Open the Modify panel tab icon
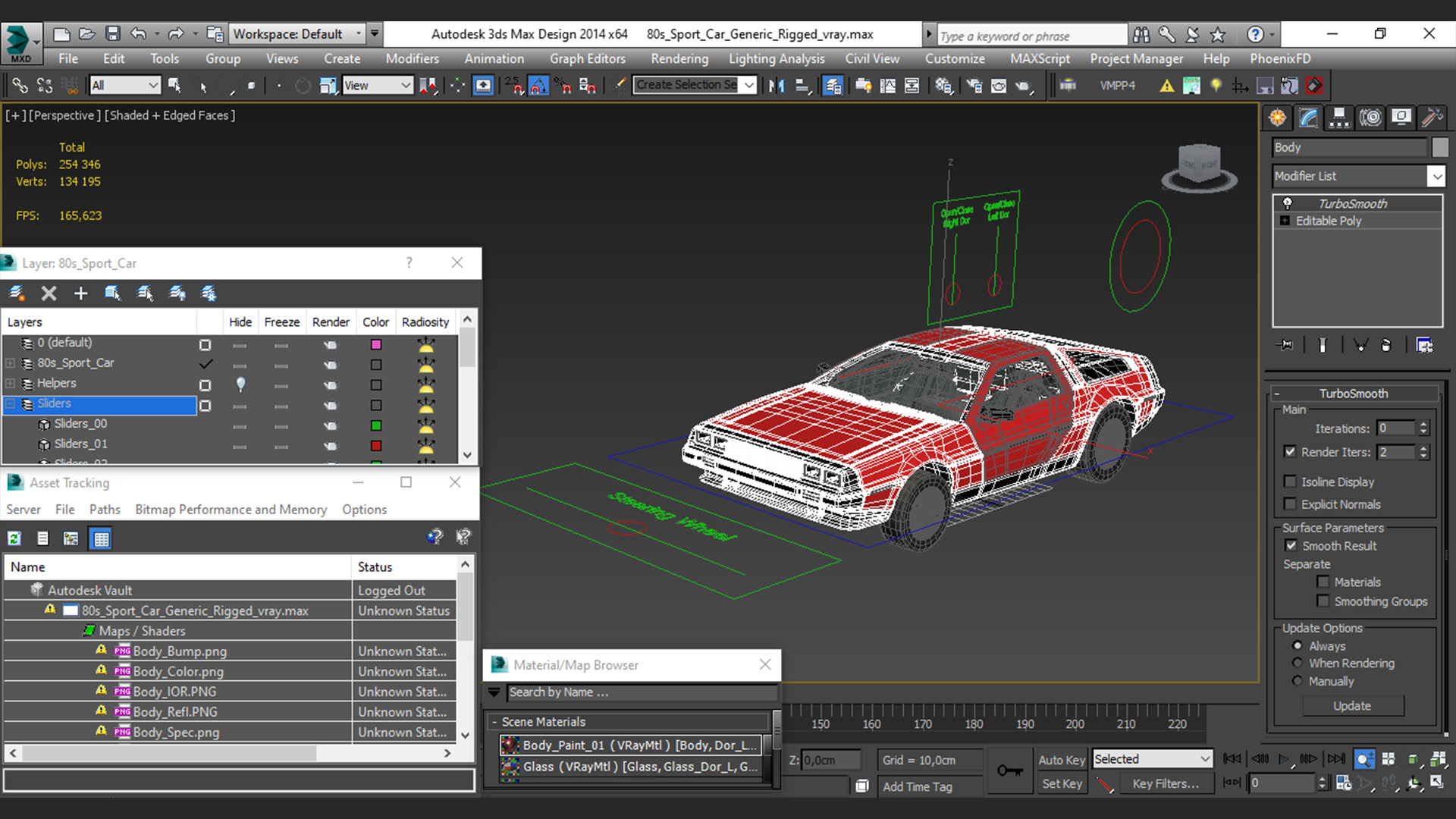 coord(1309,118)
